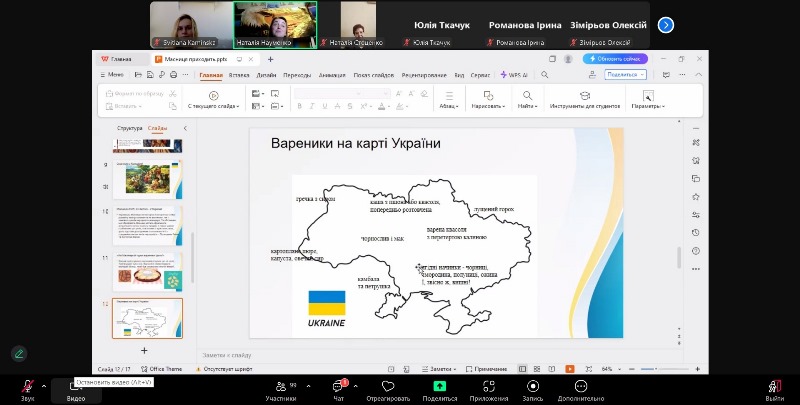Image resolution: width=800 pixels, height=405 pixels.
Task: Select slide 11 thumbnail in the panel
Action: tap(147, 271)
